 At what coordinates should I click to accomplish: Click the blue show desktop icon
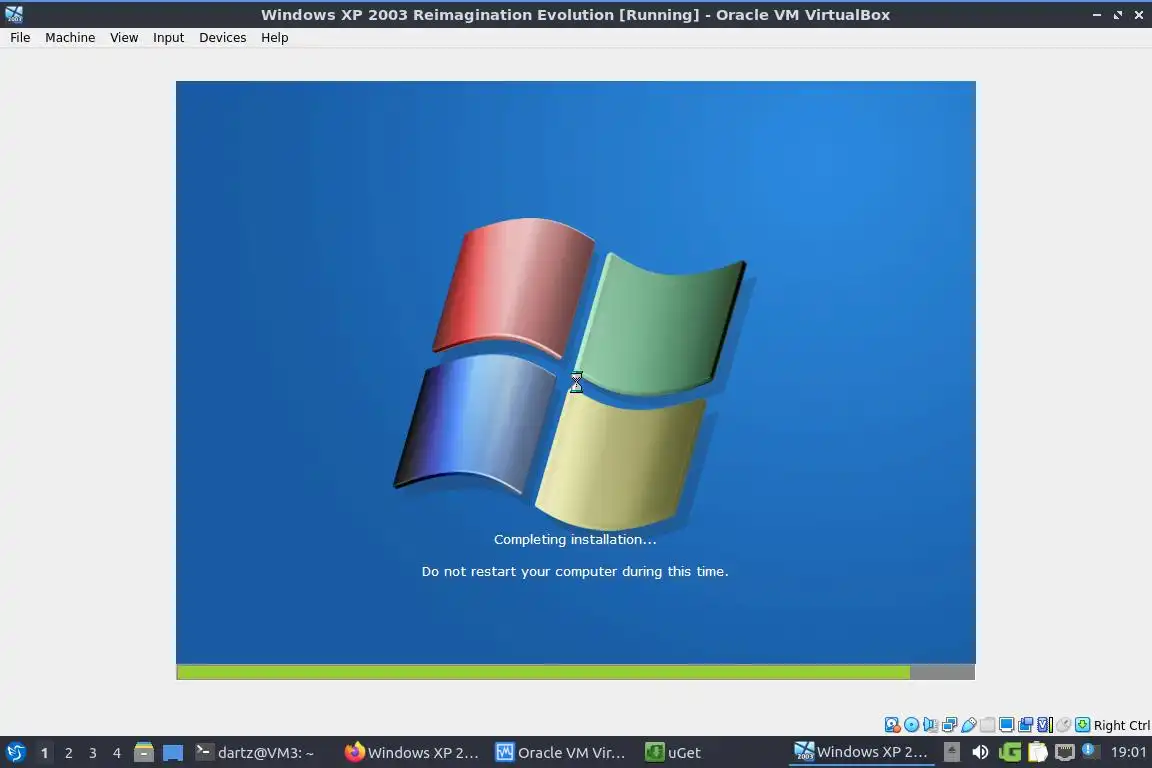[173, 753]
